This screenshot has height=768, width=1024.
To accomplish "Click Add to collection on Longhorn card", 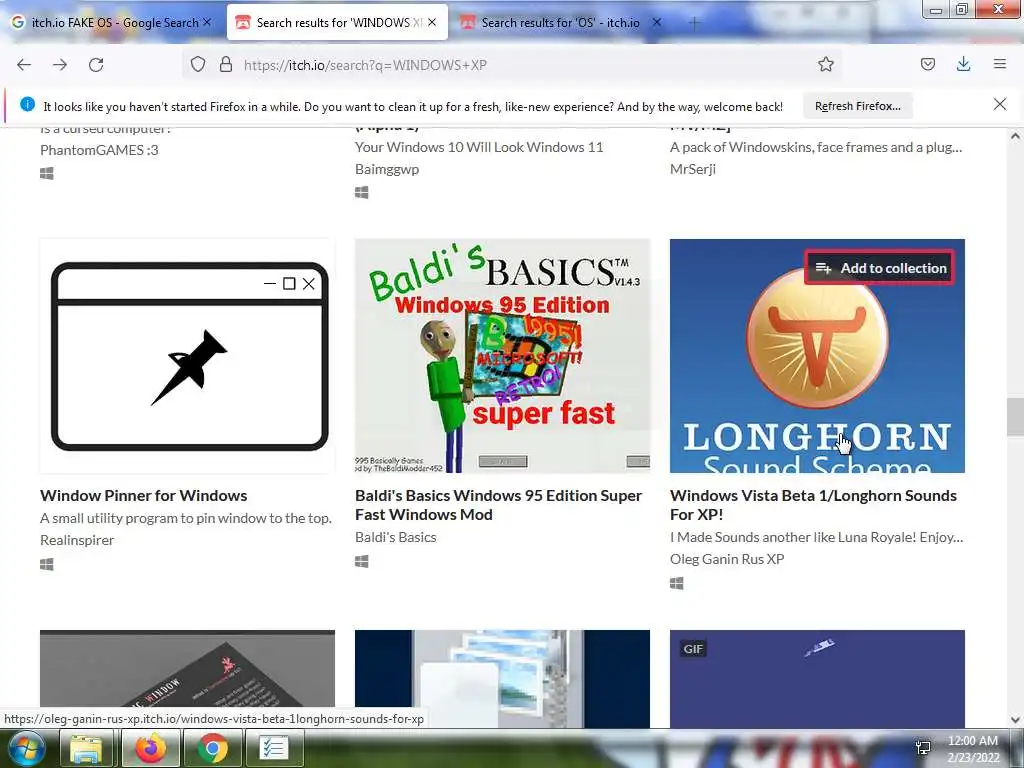I will click(880, 268).
